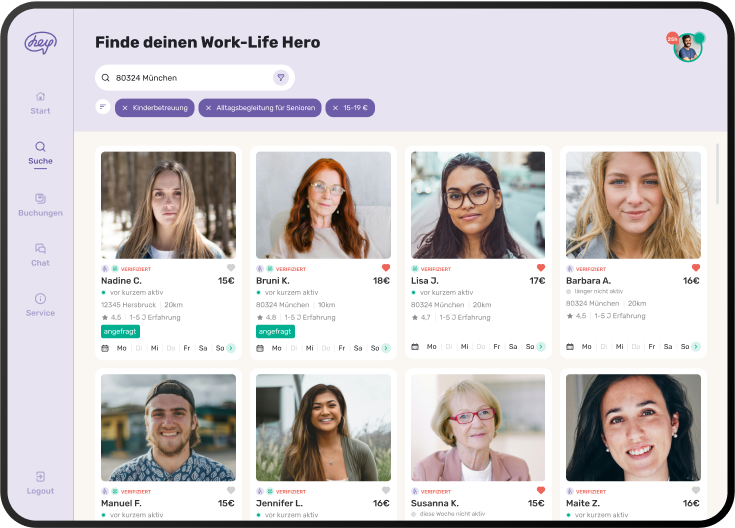This screenshot has height=528, width=735.
Task: Click the calendar icon on Bruni K. card
Action: 260,348
